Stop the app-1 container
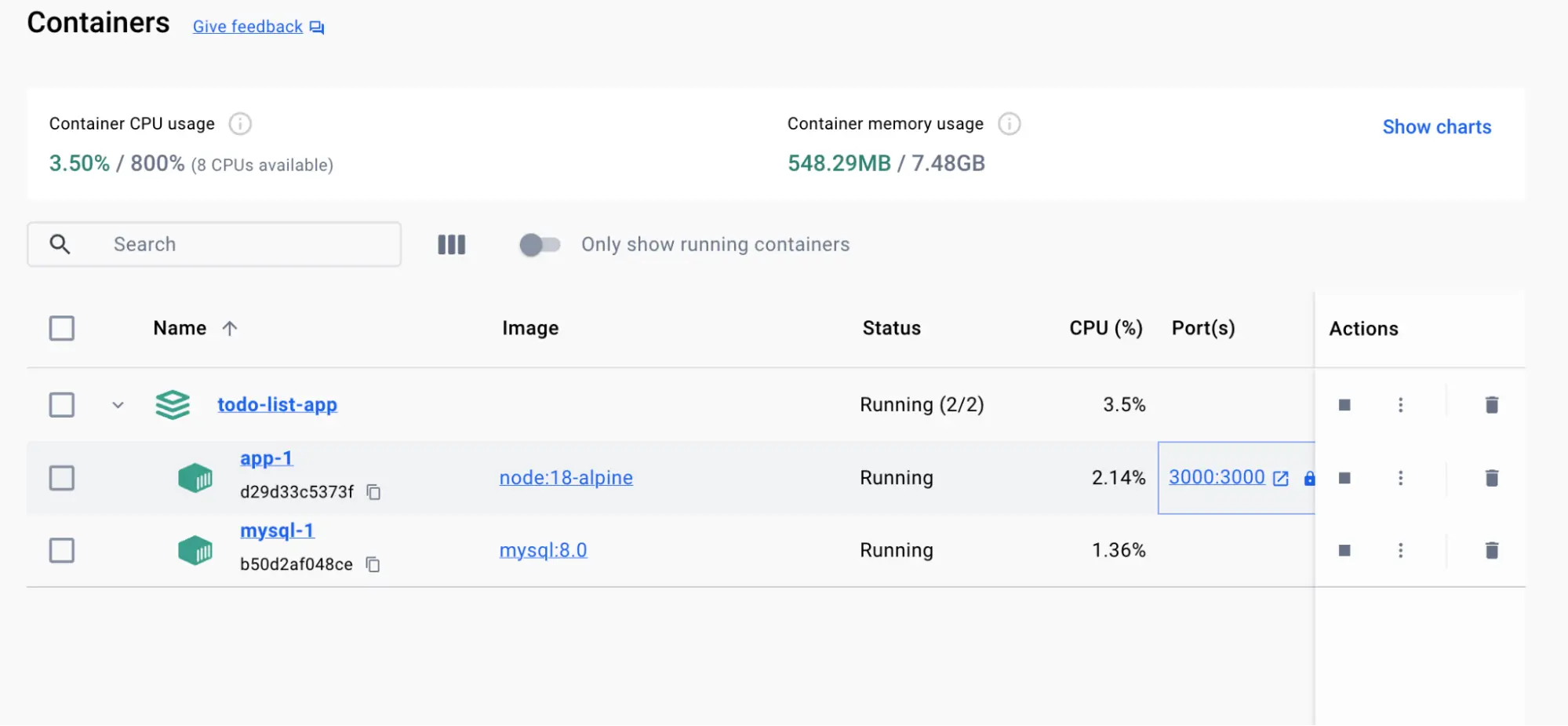 click(1345, 477)
